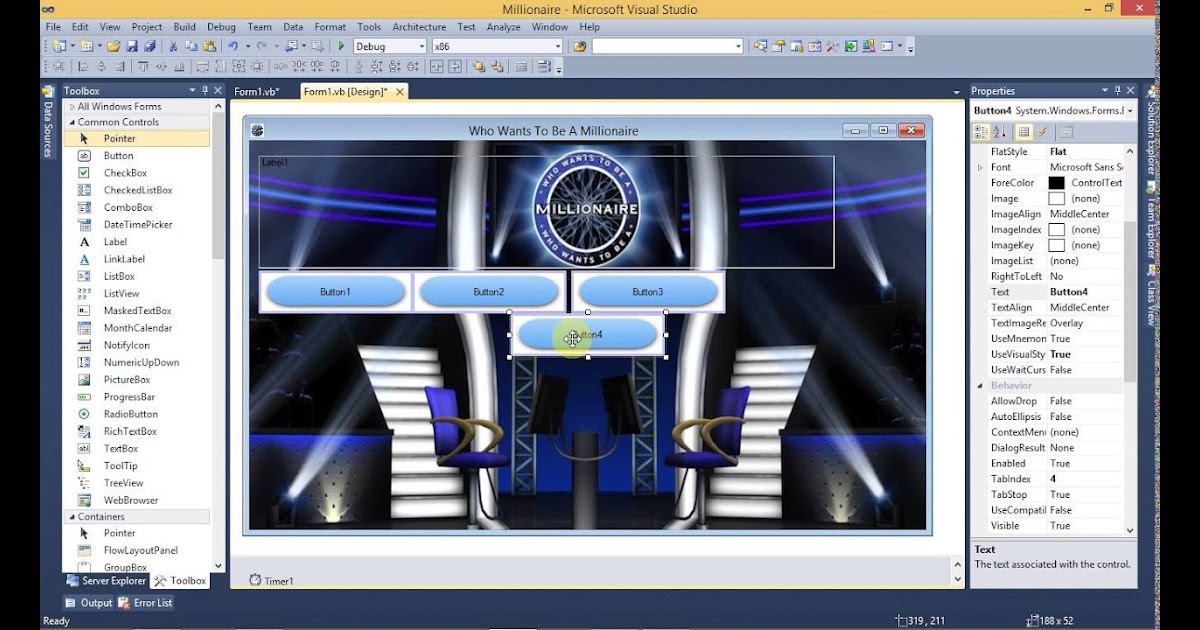Expand All Windows Forms toolbox group
The image size is (1200, 630).
point(72,106)
